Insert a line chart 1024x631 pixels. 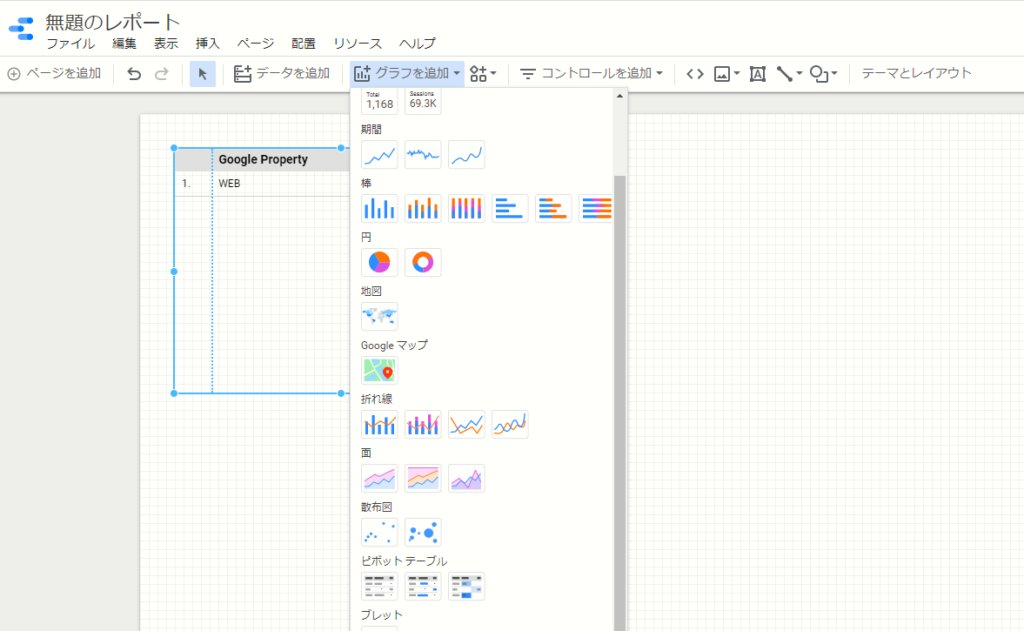[466, 425]
